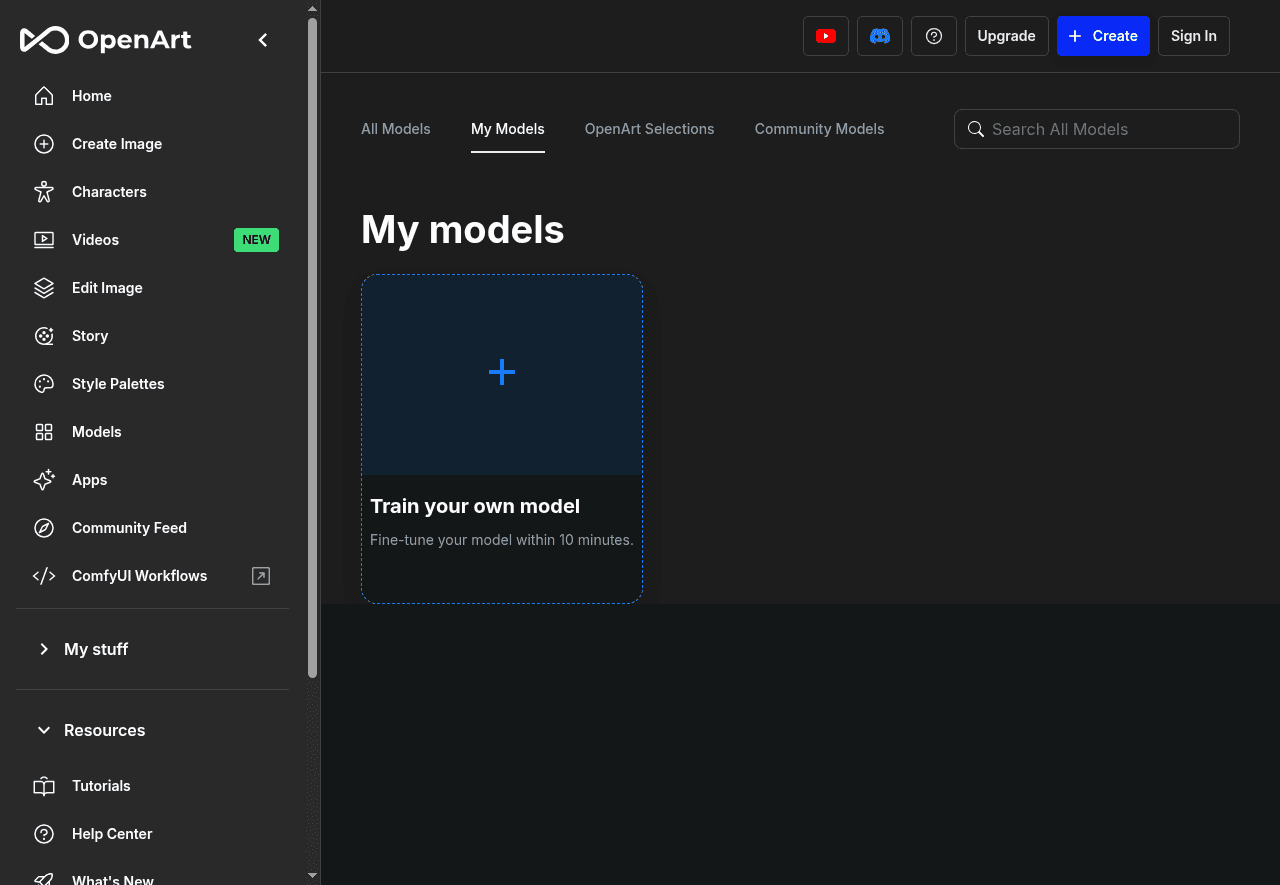
Task: Open ComfyUI Workflows external link
Action: tap(260, 576)
